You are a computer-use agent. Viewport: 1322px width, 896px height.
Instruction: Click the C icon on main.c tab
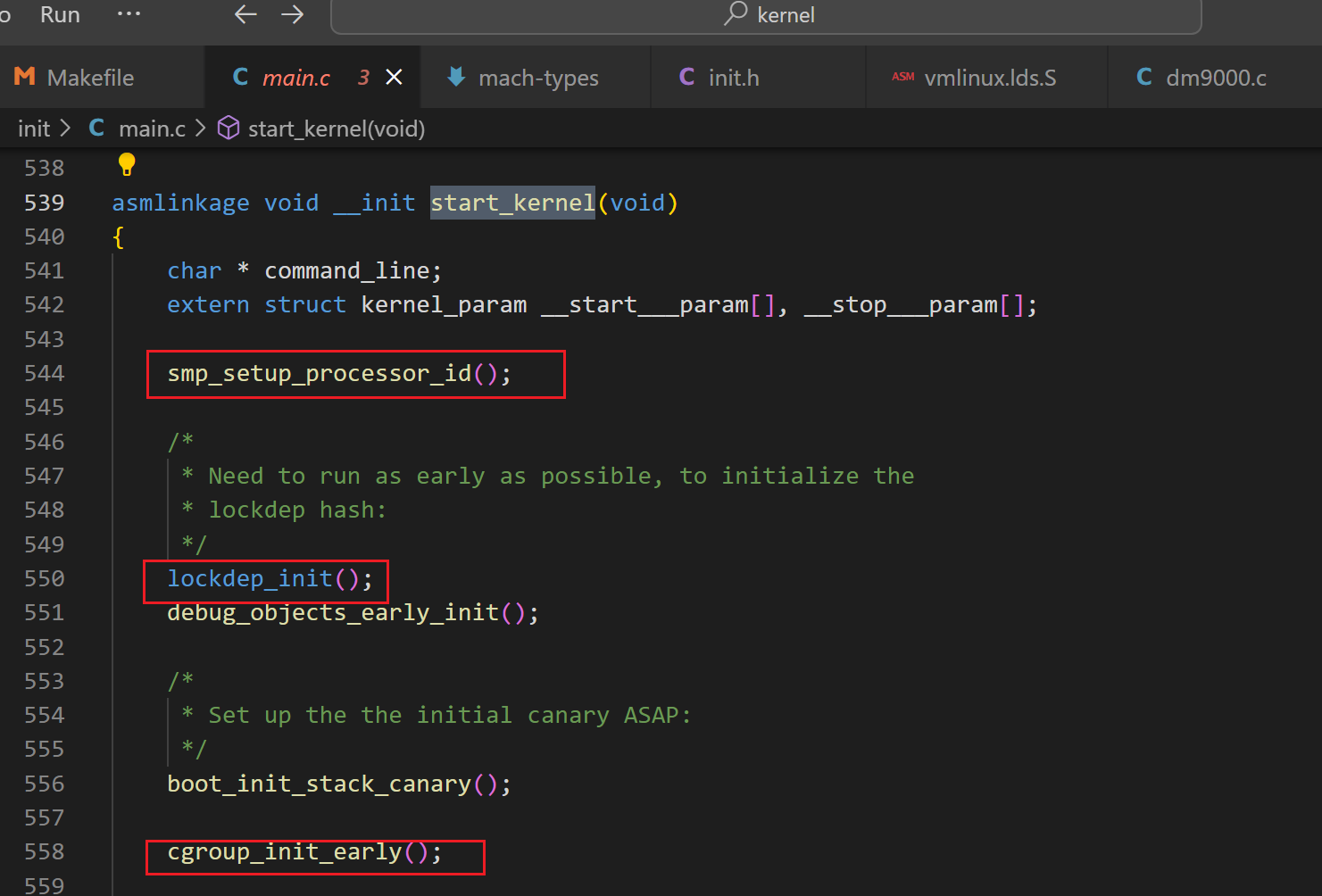(x=240, y=77)
